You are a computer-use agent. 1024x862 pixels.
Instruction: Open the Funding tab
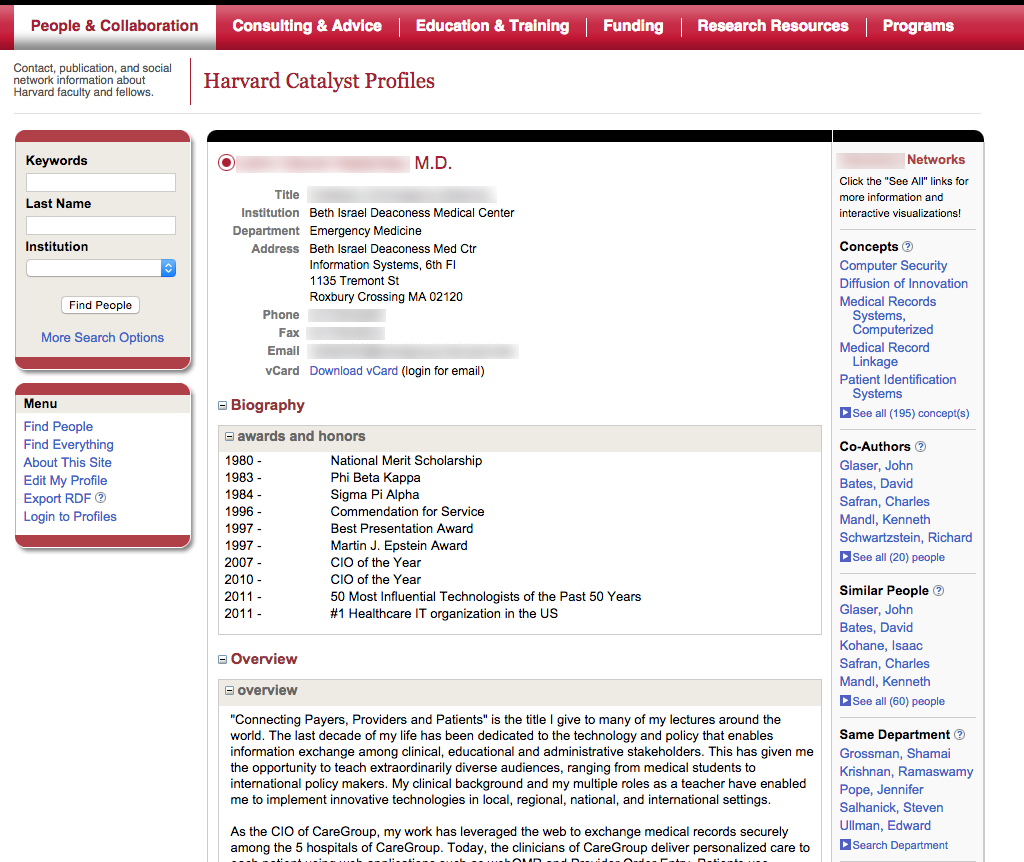point(633,26)
